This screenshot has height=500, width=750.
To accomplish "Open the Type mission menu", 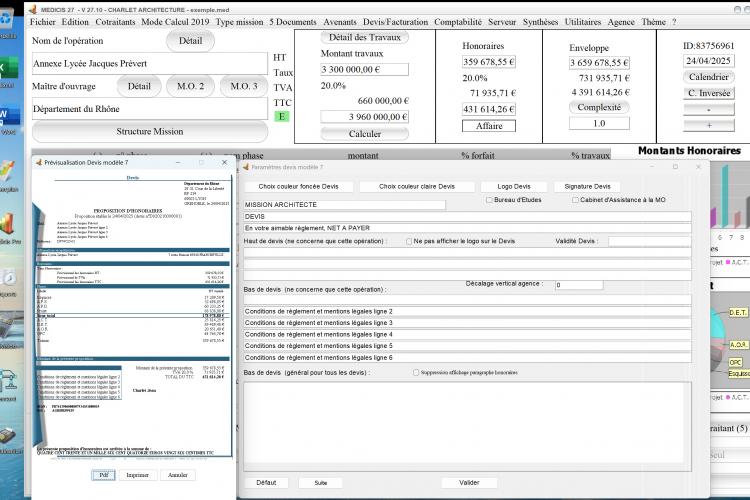I will (x=239, y=22).
